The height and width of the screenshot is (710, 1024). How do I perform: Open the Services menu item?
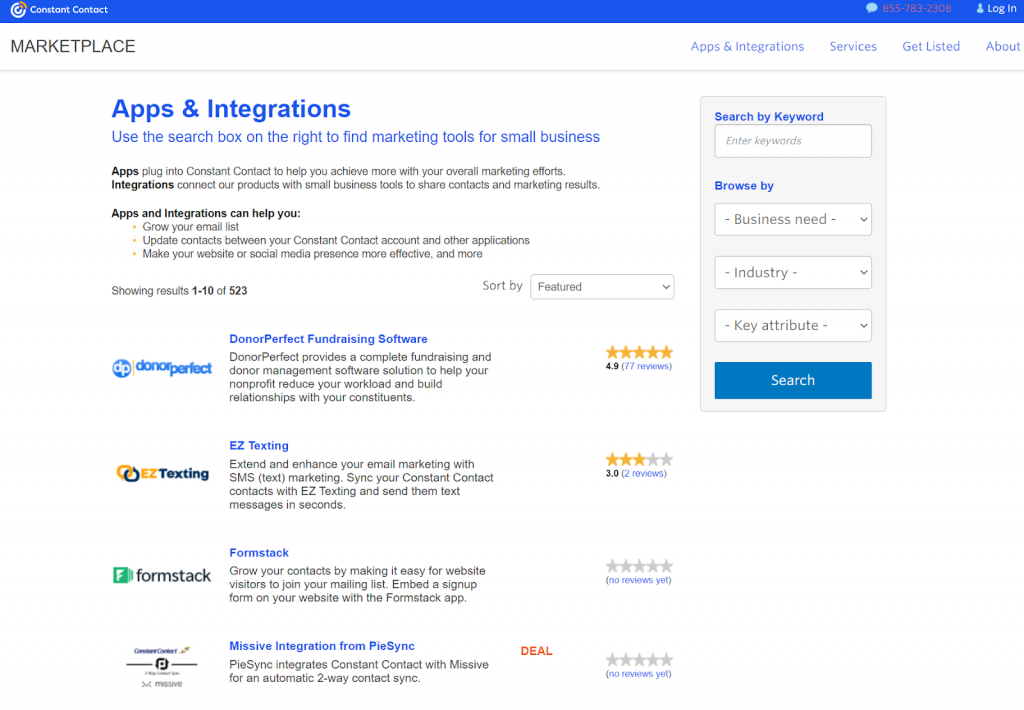(853, 46)
